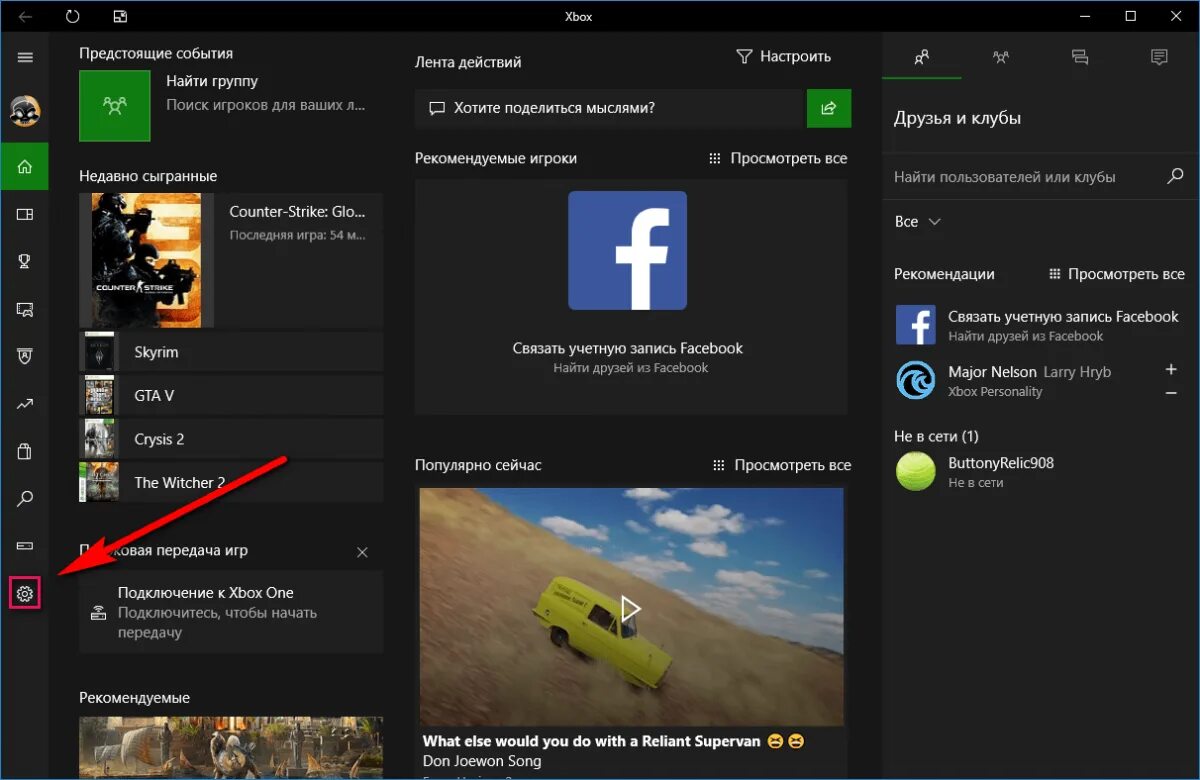
Task: Open the Game DVR captures icon
Action: click(x=25, y=310)
